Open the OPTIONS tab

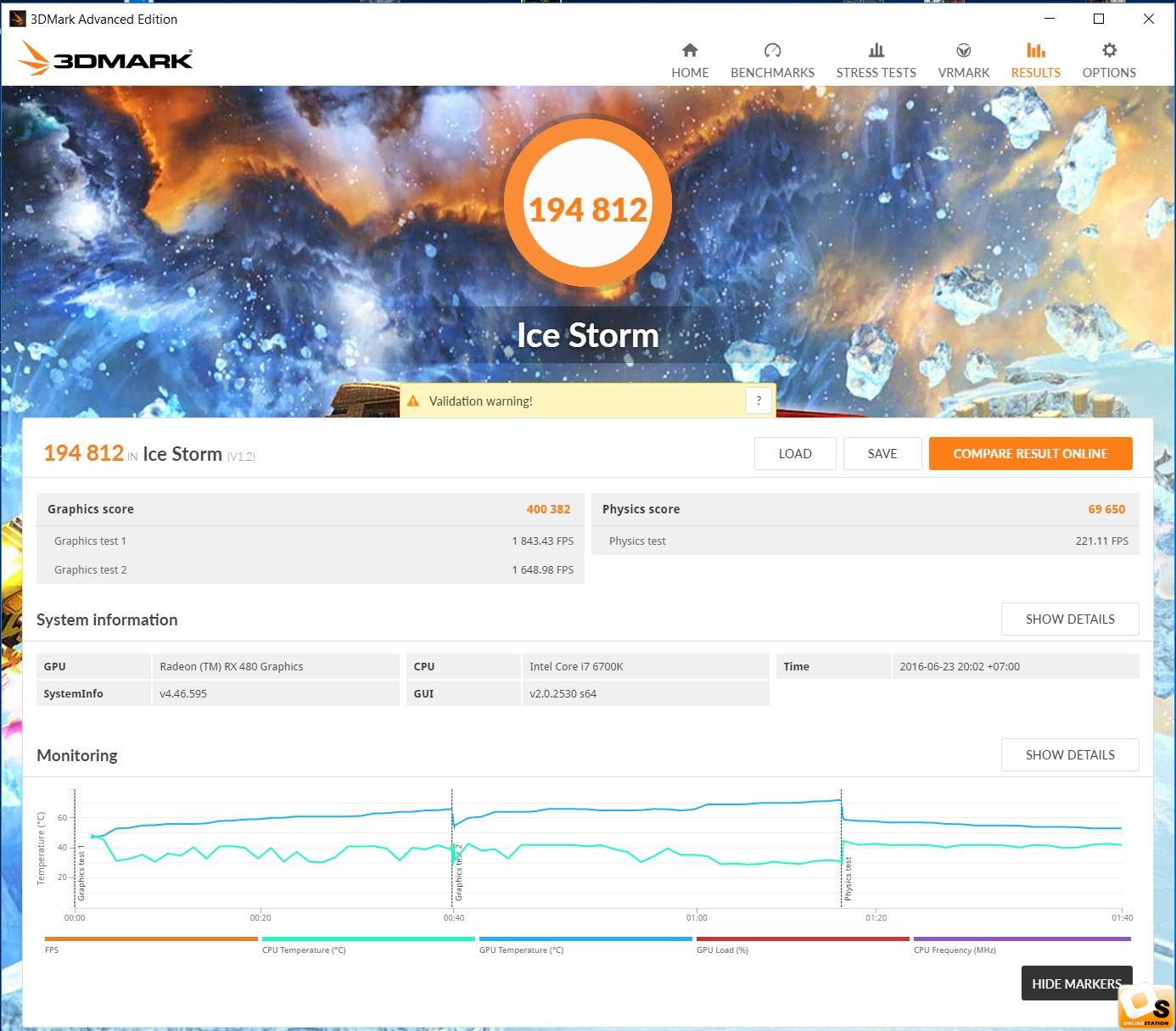click(x=1109, y=61)
